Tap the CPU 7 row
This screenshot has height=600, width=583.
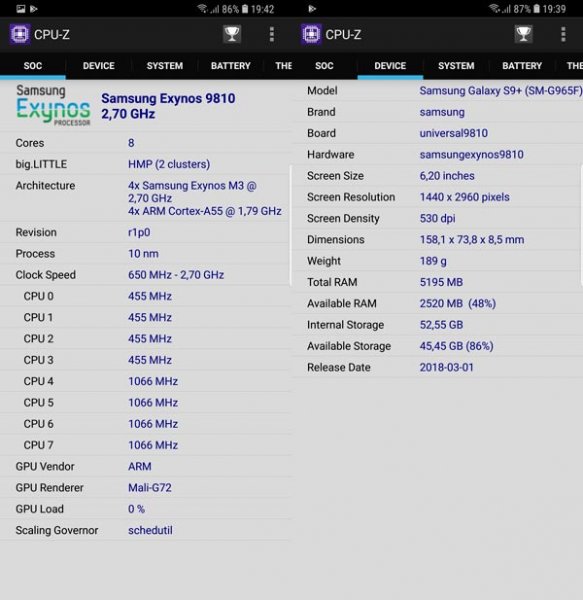point(145,445)
